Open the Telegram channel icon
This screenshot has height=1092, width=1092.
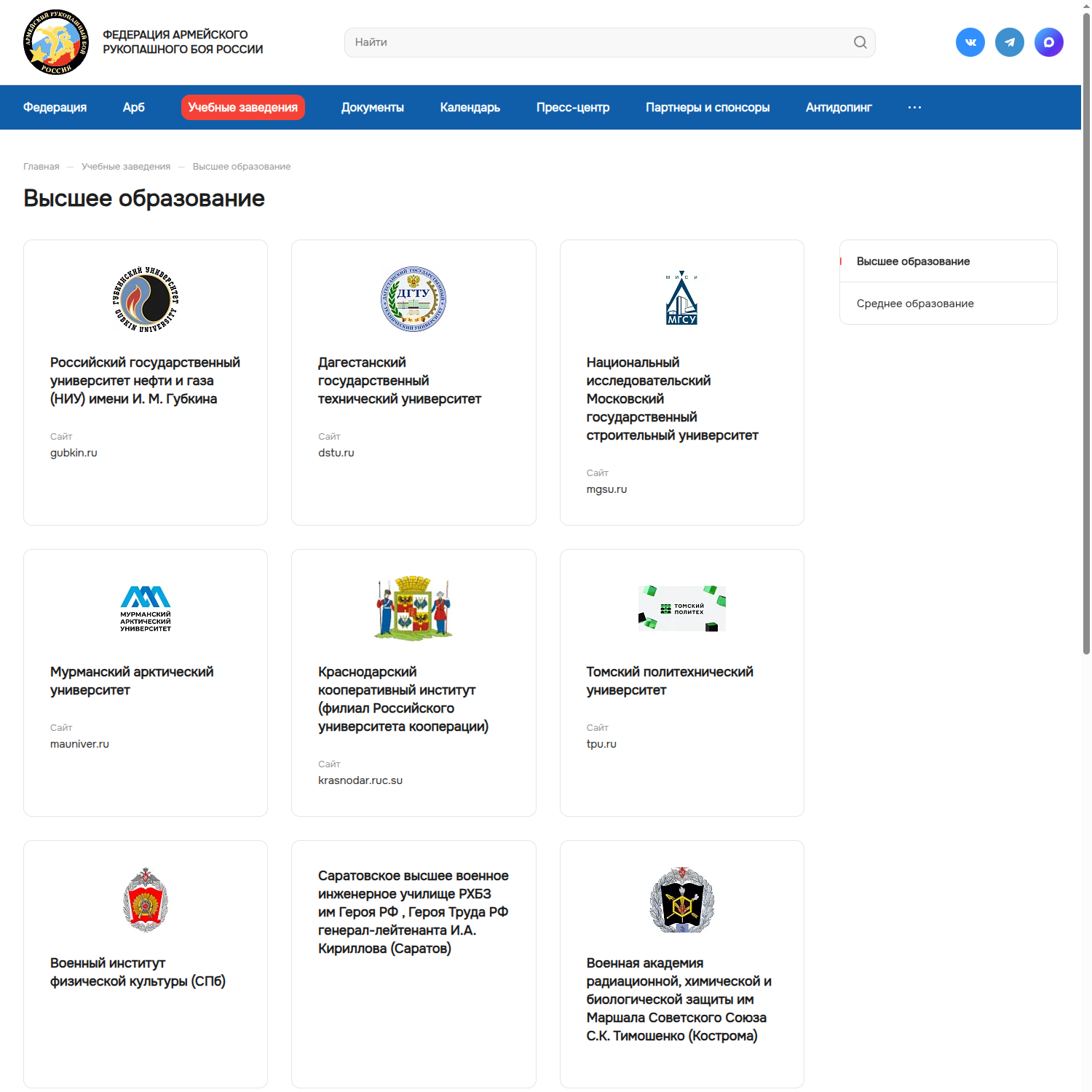[x=1010, y=42]
